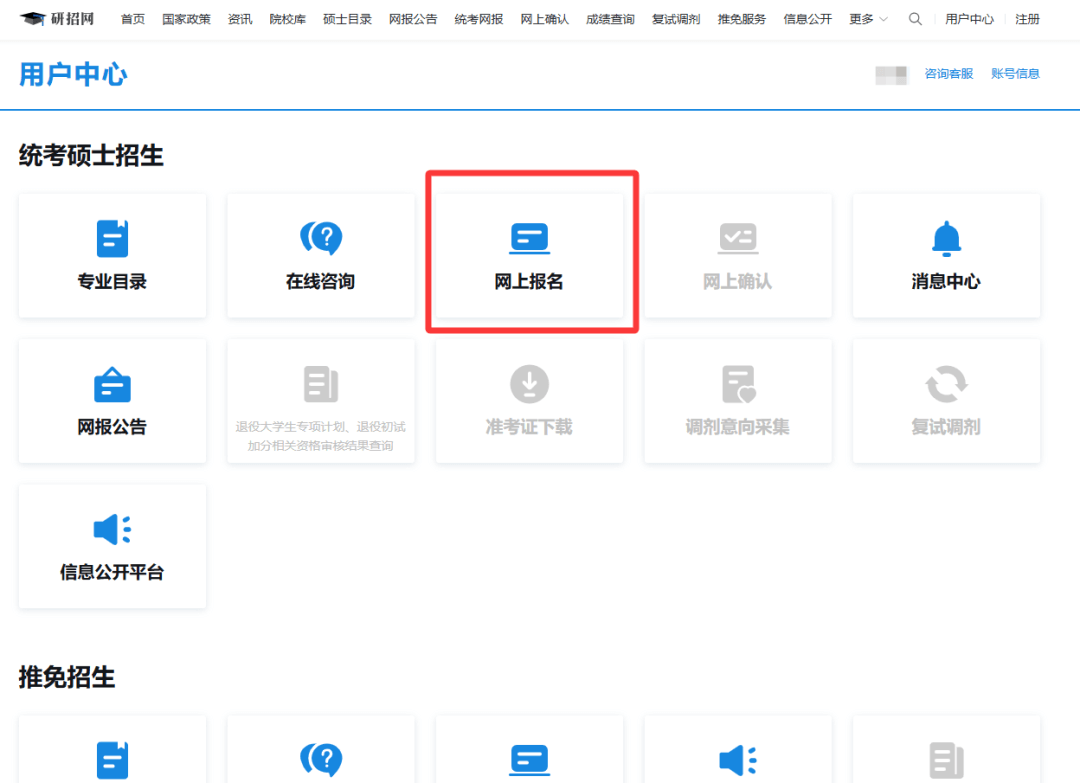Click the 研招网 logo
1080x783 pixels.
point(57,19)
